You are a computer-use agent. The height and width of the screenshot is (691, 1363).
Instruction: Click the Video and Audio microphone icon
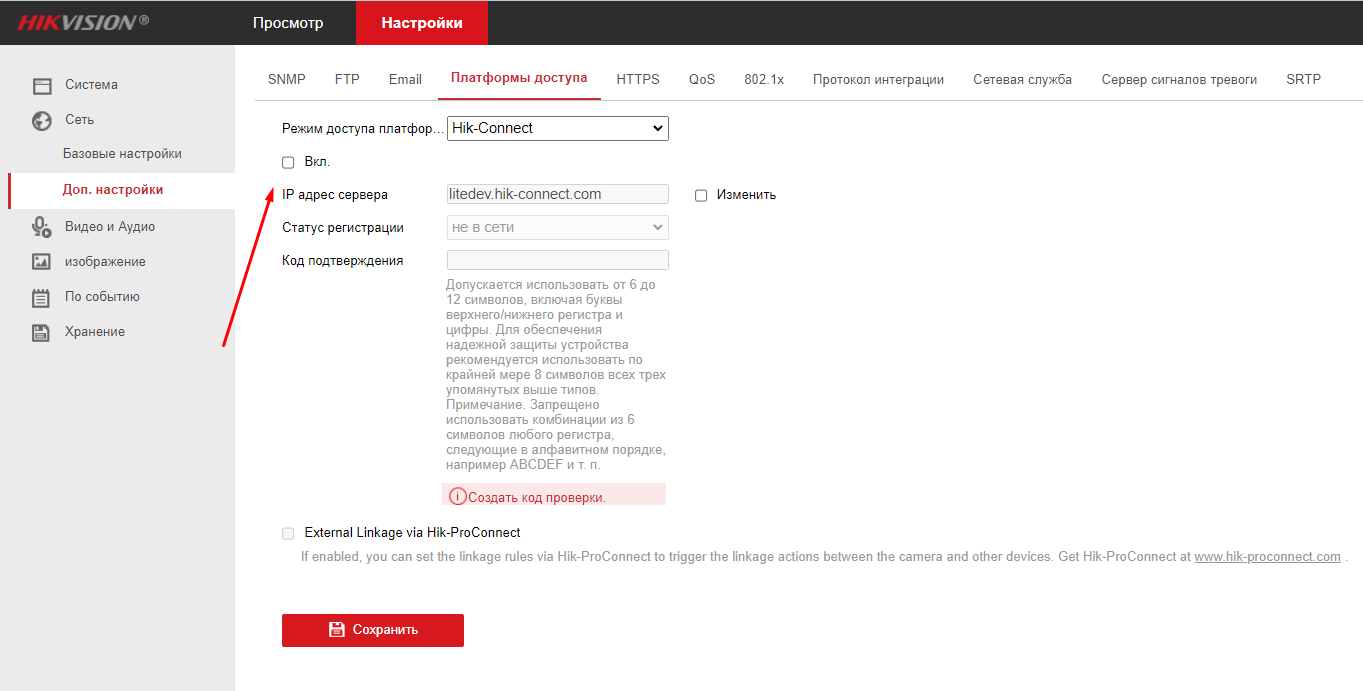click(42, 227)
